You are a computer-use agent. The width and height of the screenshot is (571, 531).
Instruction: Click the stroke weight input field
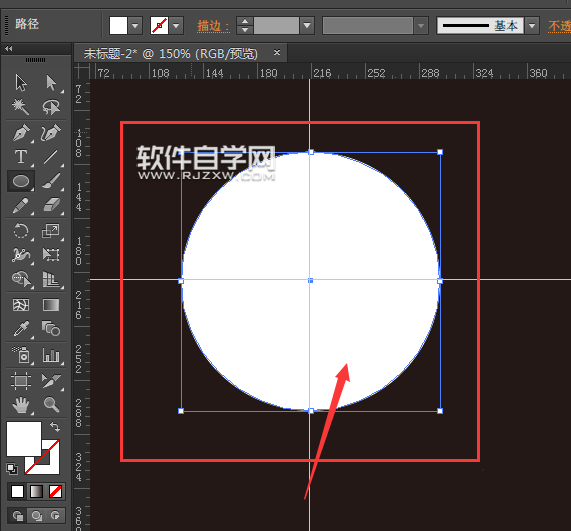(x=276, y=25)
